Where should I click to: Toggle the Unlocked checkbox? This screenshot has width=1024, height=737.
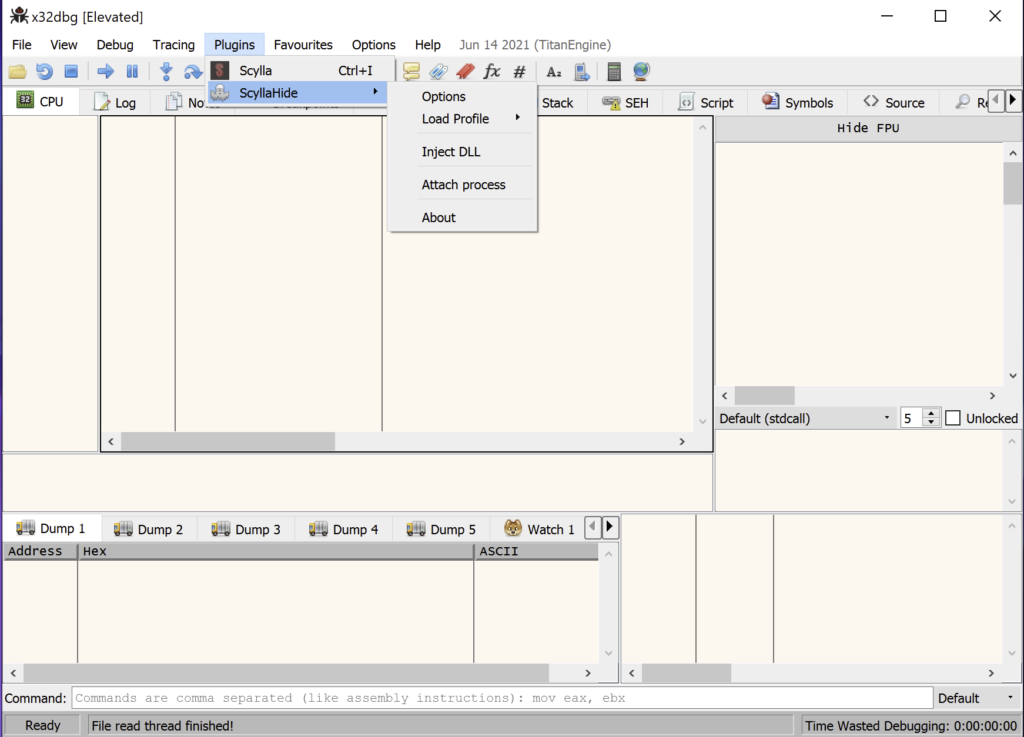click(951, 417)
